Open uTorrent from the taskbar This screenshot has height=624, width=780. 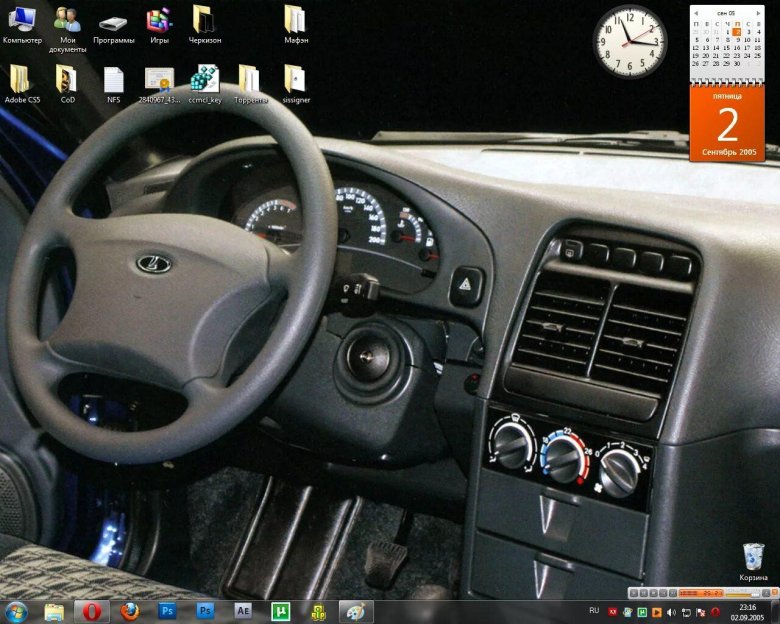click(x=280, y=610)
